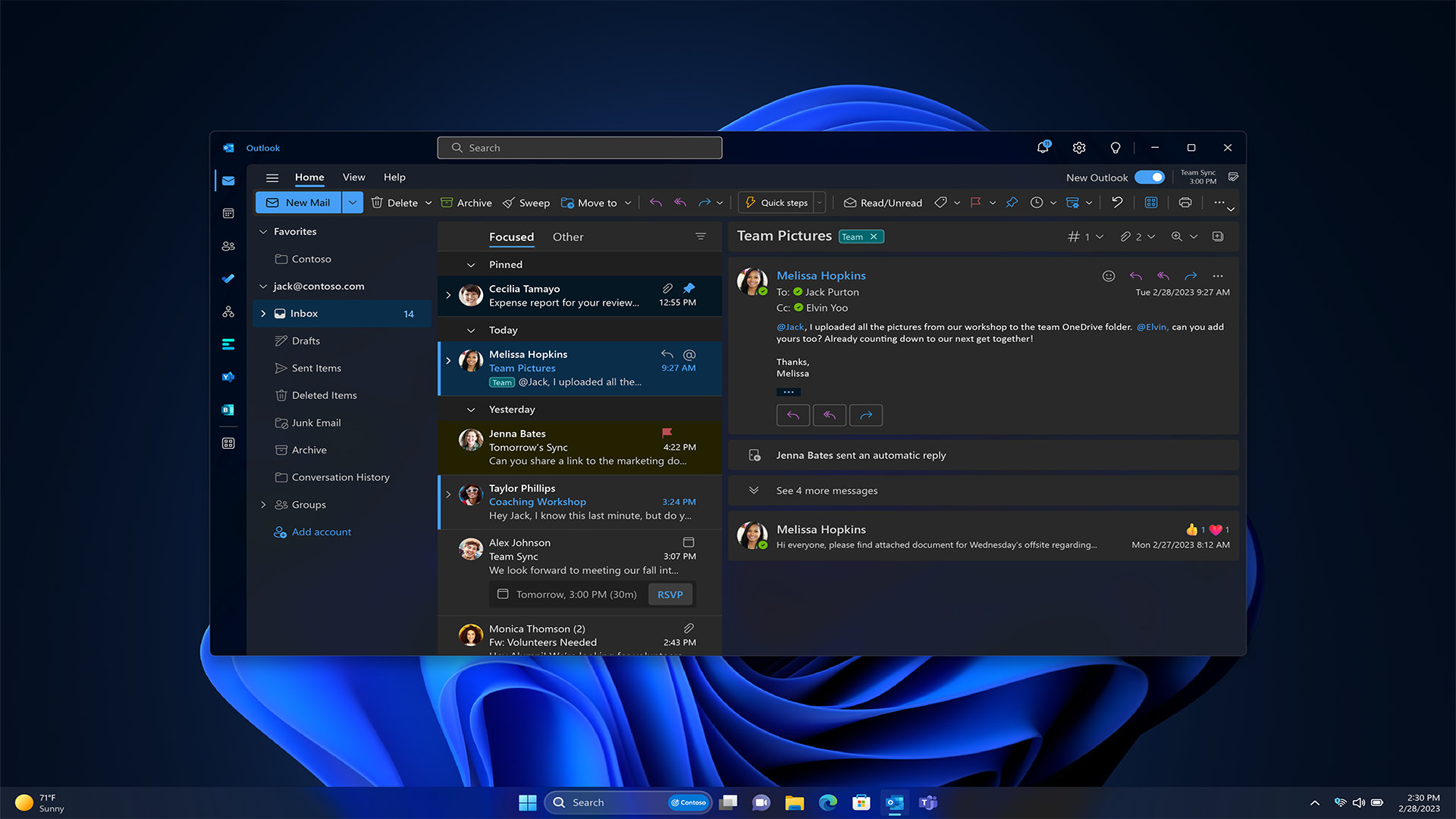1456x819 pixels.
Task: Open the Settings gear icon
Action: [x=1079, y=148]
